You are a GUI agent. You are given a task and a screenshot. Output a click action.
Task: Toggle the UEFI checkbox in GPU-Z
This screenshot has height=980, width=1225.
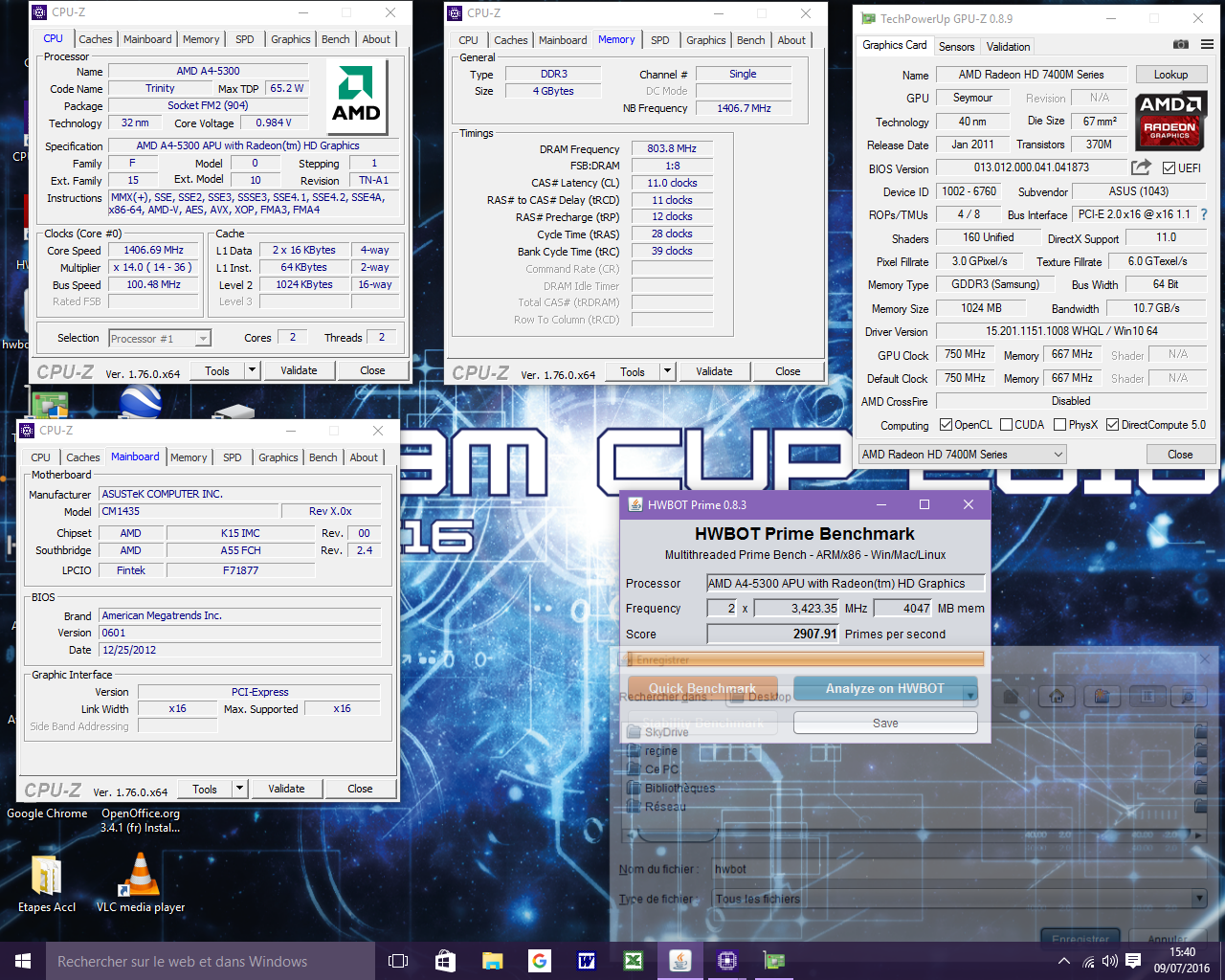tap(1169, 168)
